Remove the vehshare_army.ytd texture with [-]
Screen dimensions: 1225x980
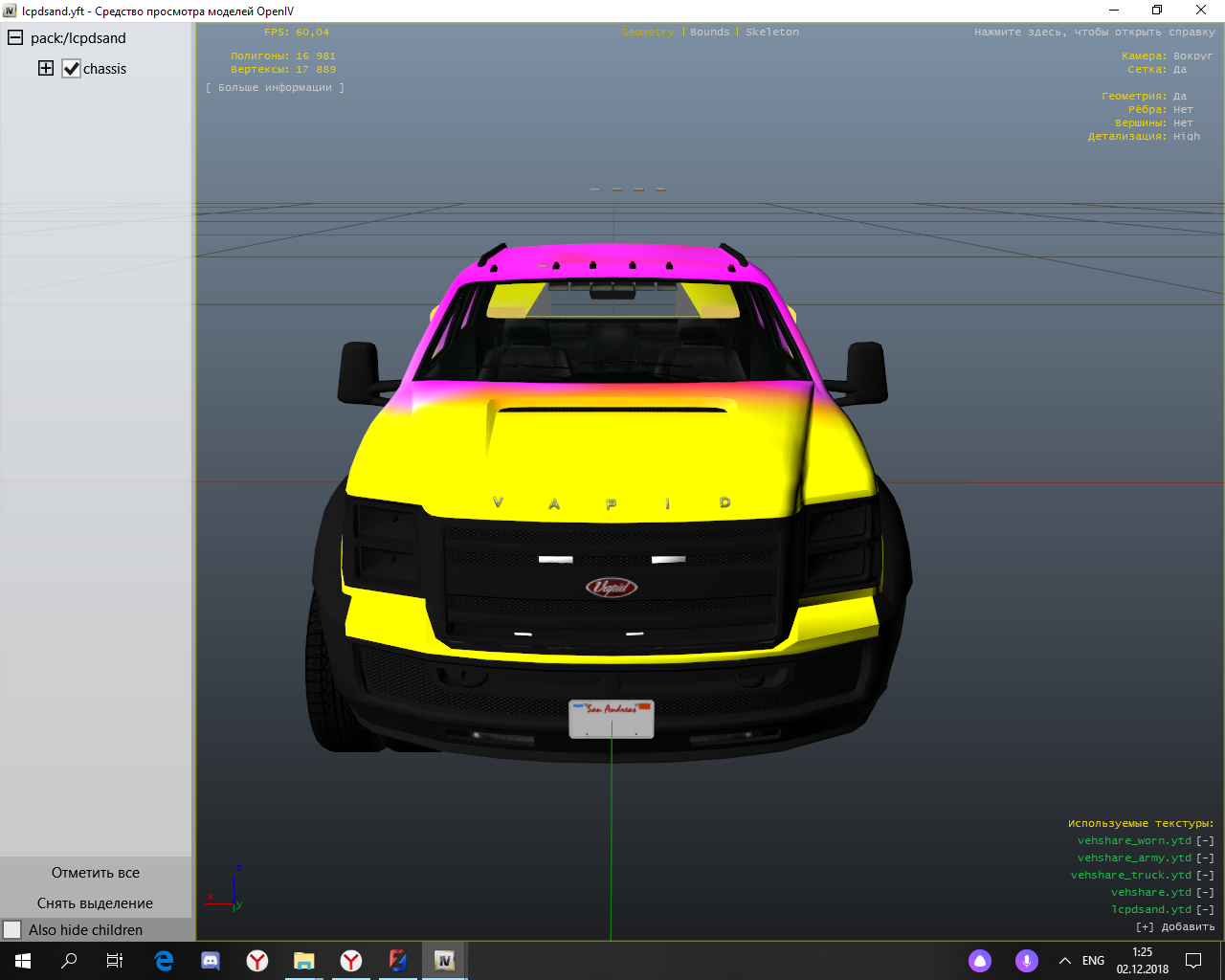pyautogui.click(x=1205, y=858)
